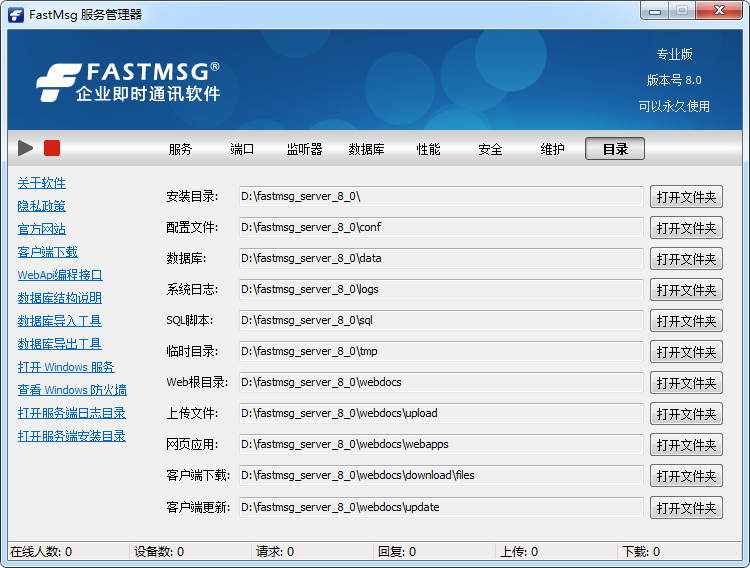
Task: Launch 数据库导出工具 link
Action: (60, 344)
